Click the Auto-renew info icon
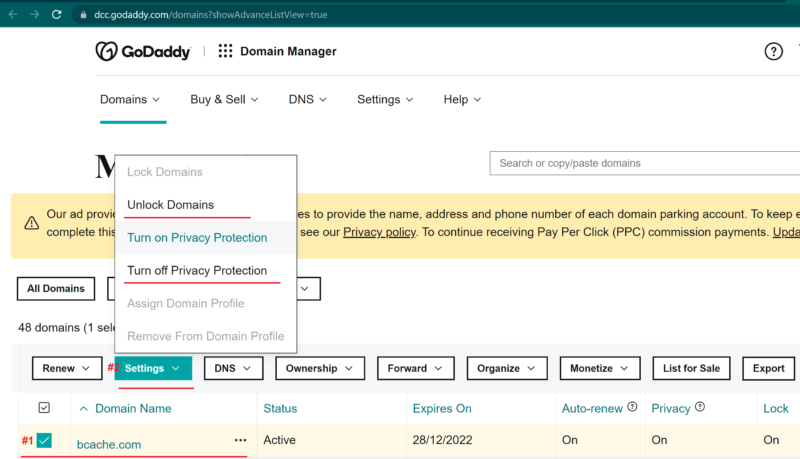Screen dimensions: 800x459 pyautogui.click(x=632, y=406)
